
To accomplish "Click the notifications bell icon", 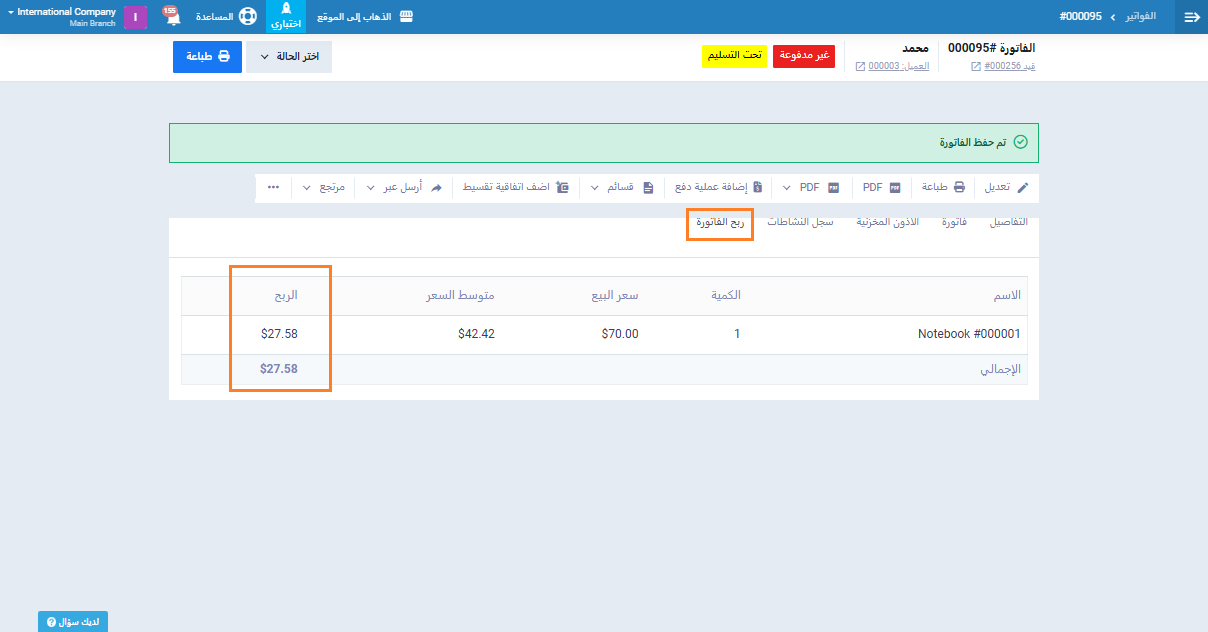I will click(172, 17).
